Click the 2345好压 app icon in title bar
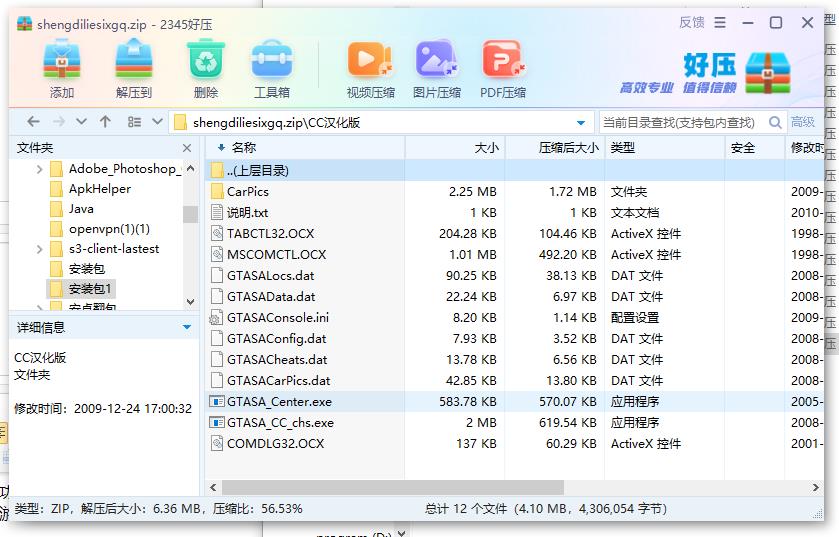 (x=25, y=24)
